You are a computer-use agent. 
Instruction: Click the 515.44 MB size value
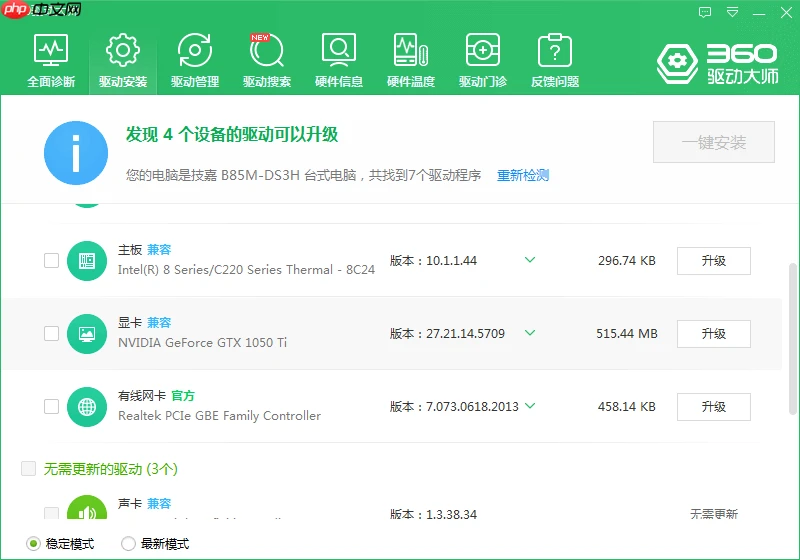[x=627, y=334]
